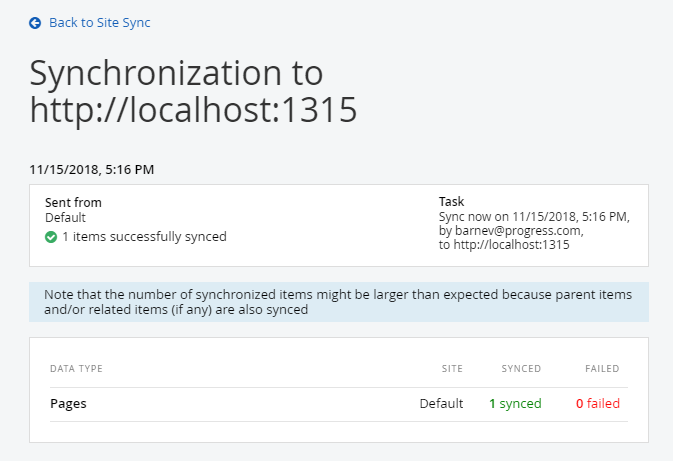The height and width of the screenshot is (461, 673).
Task: Click the DATA TYPE column header
Action: pos(76,369)
